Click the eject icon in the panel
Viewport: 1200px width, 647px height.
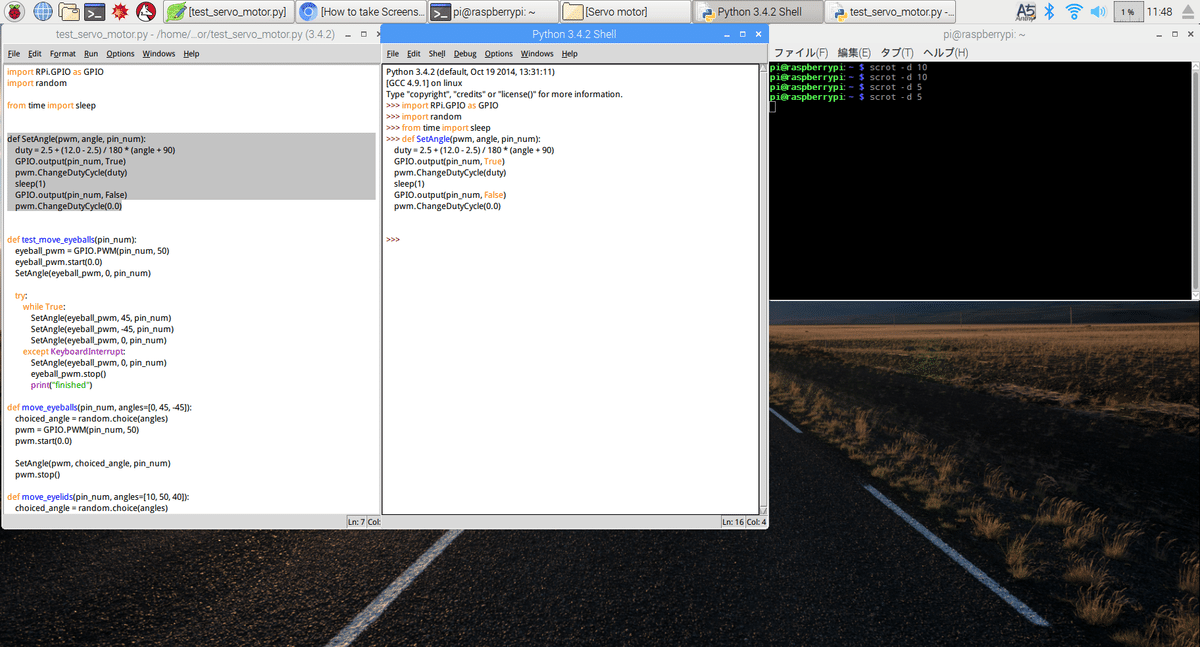(1188, 12)
